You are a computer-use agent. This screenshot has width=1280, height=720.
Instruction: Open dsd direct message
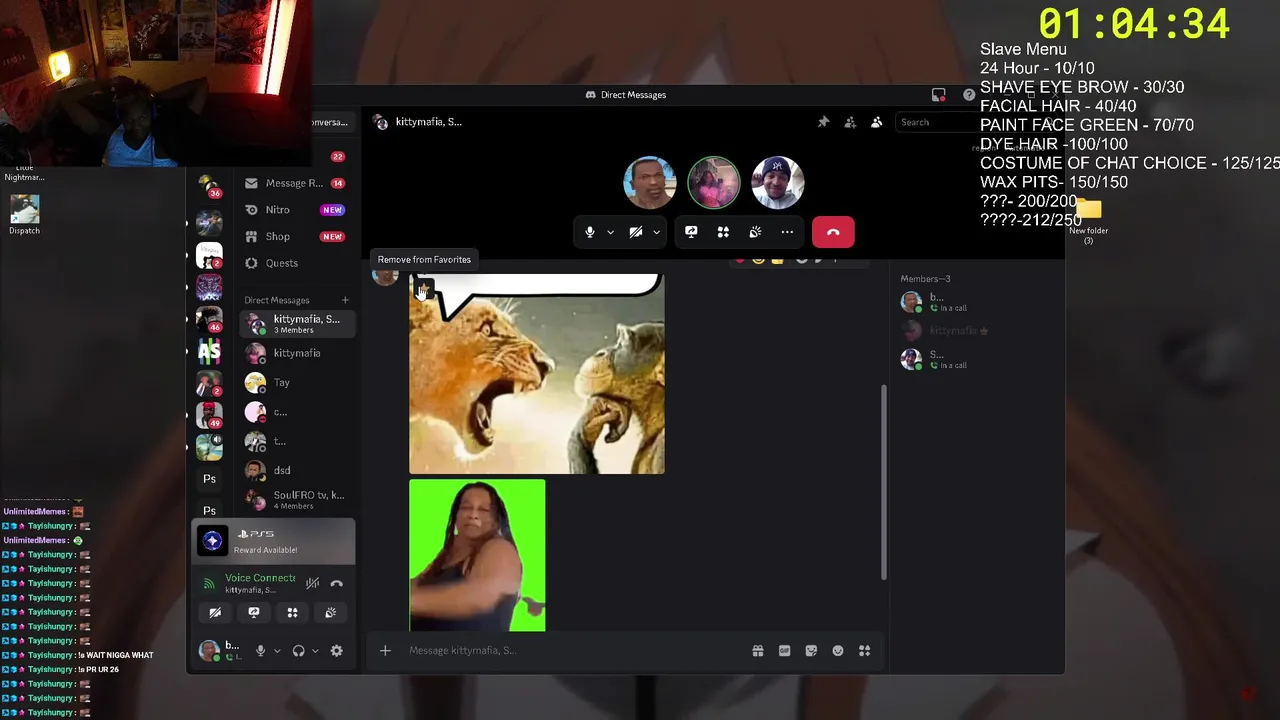click(x=295, y=470)
